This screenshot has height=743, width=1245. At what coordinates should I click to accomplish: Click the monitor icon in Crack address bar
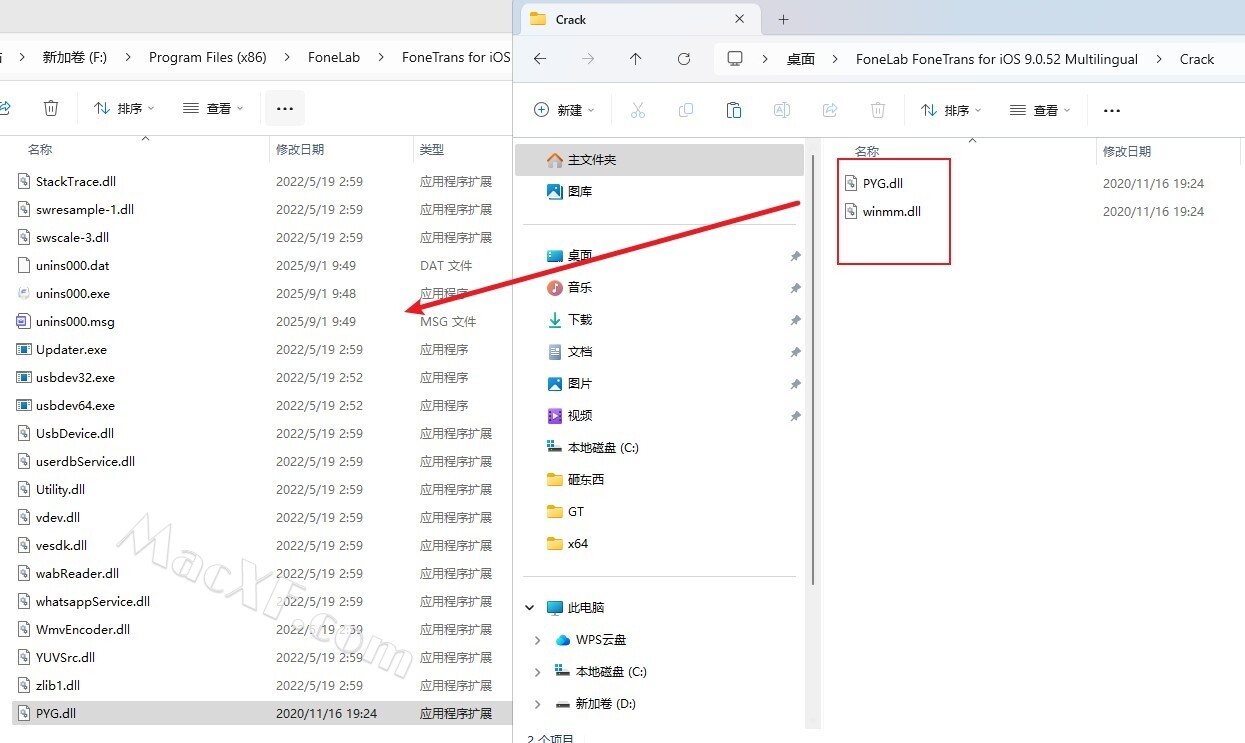coord(736,59)
